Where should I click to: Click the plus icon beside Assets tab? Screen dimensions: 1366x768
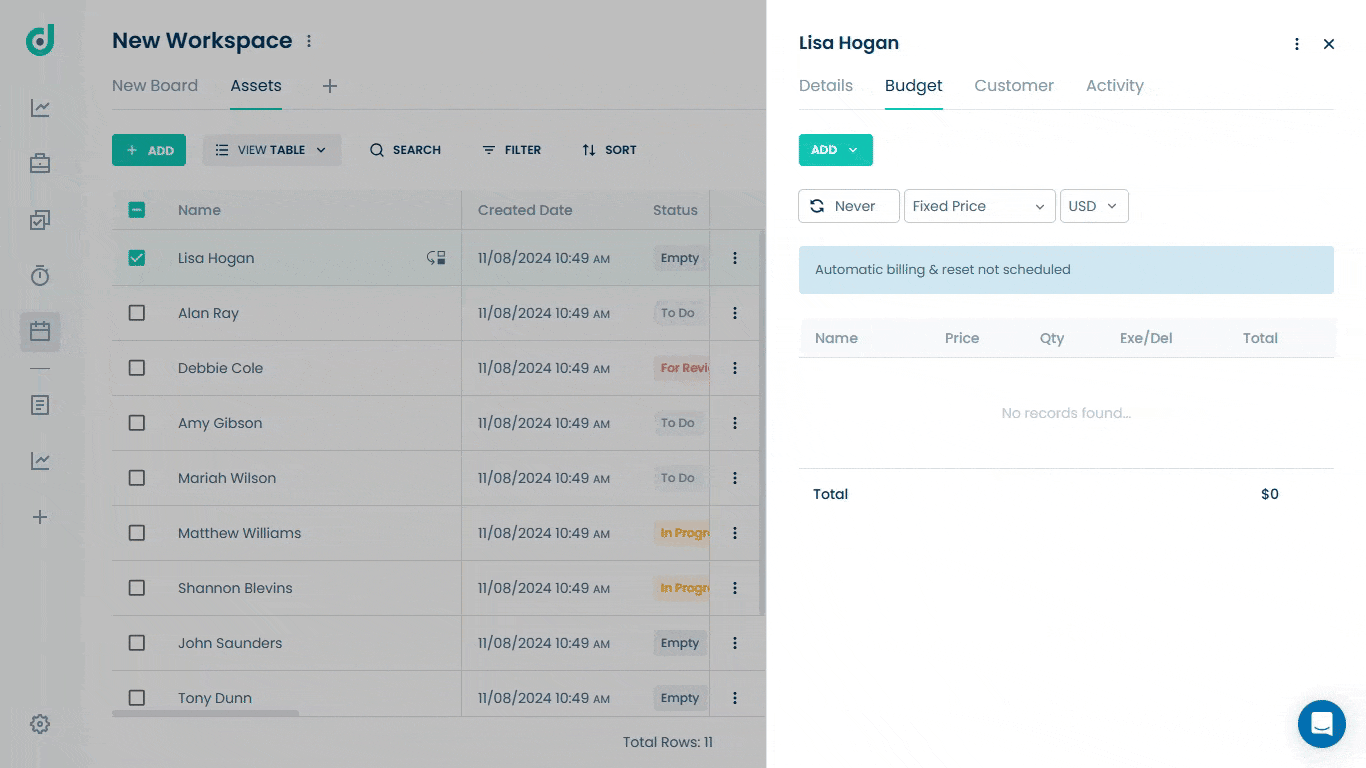[x=330, y=86]
